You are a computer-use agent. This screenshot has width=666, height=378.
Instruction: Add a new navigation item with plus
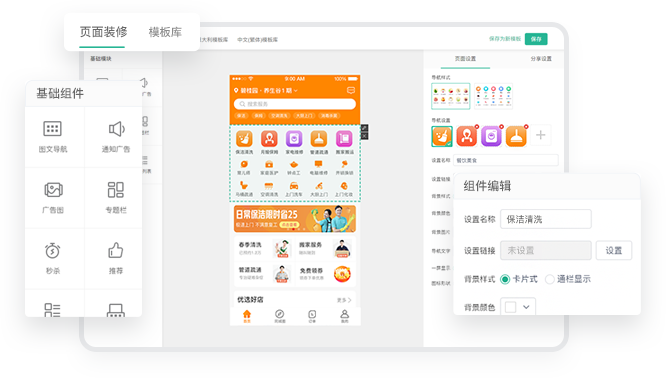(x=541, y=135)
